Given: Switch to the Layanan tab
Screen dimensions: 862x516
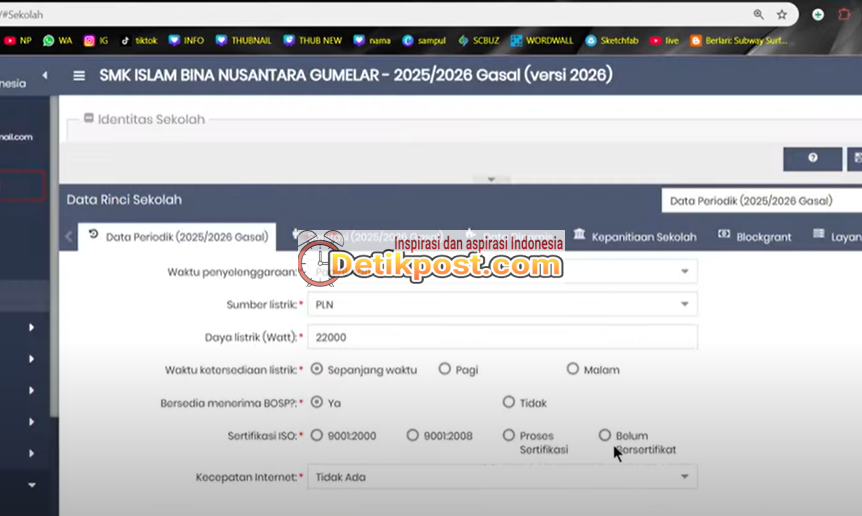Looking at the screenshot, I should pos(837,237).
